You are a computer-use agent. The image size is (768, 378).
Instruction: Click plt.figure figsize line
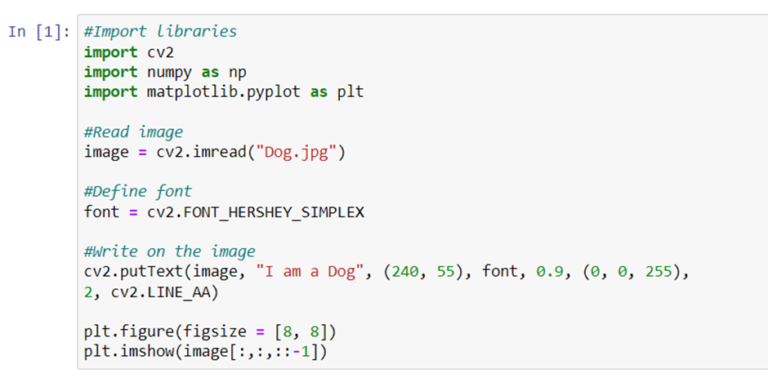[x=210, y=332]
